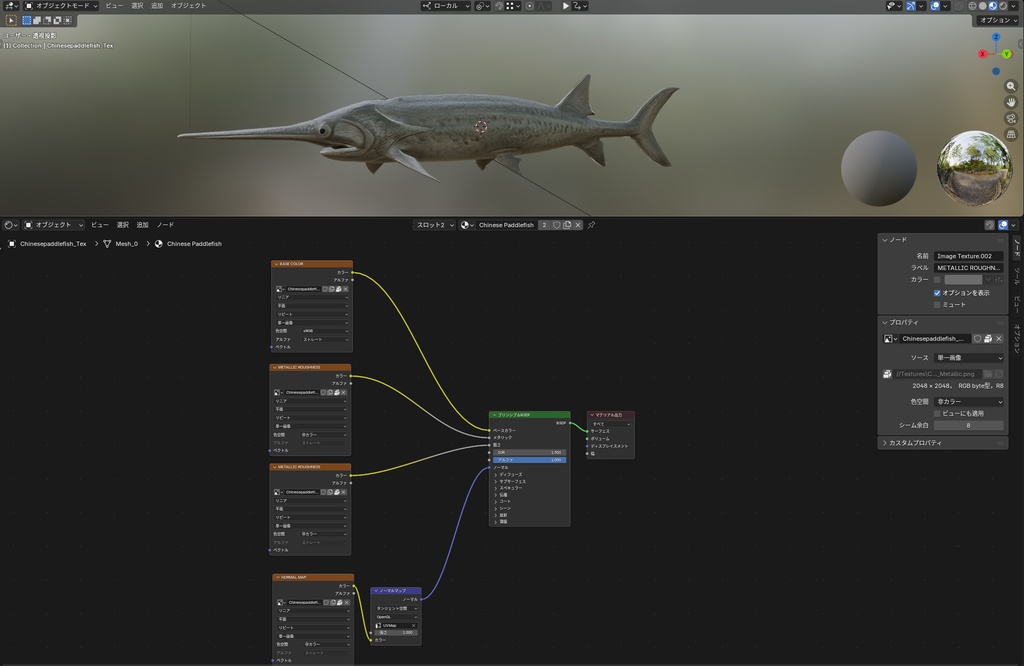Click the material user count button 2

pyautogui.click(x=544, y=225)
